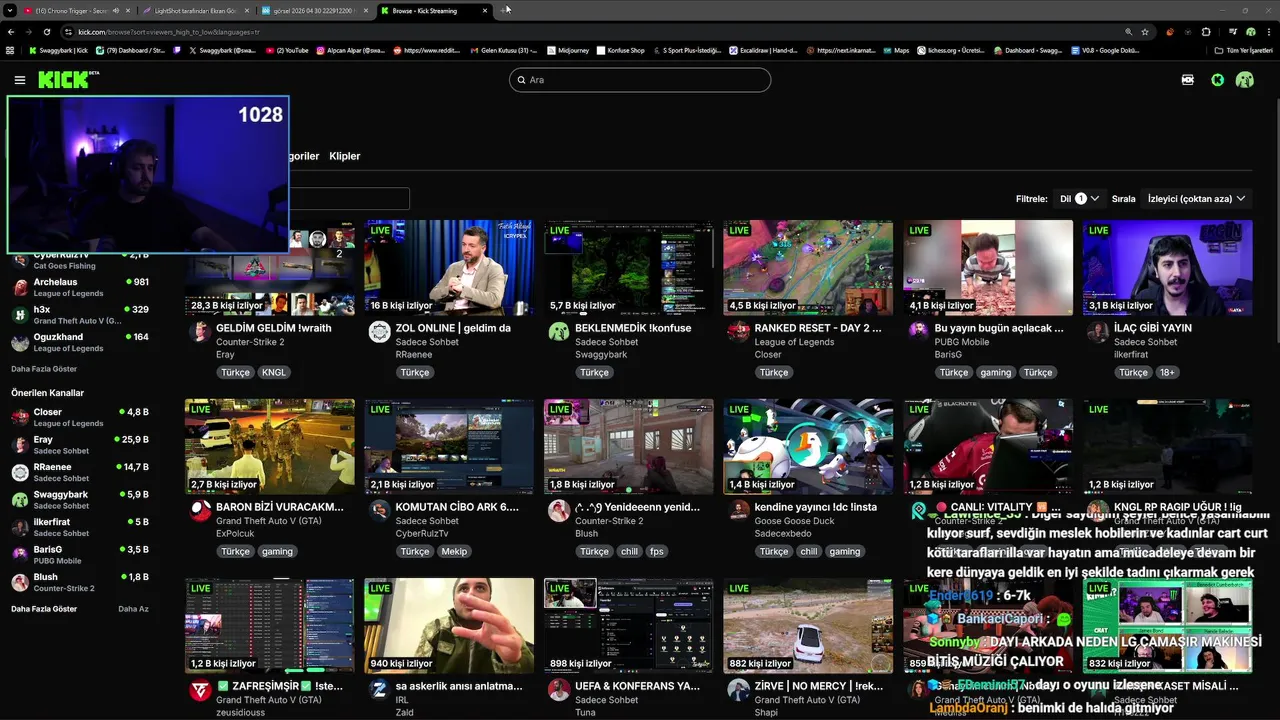Open Chrome three-dot menu
Screen dimensions: 1280x720
coord(1268,32)
